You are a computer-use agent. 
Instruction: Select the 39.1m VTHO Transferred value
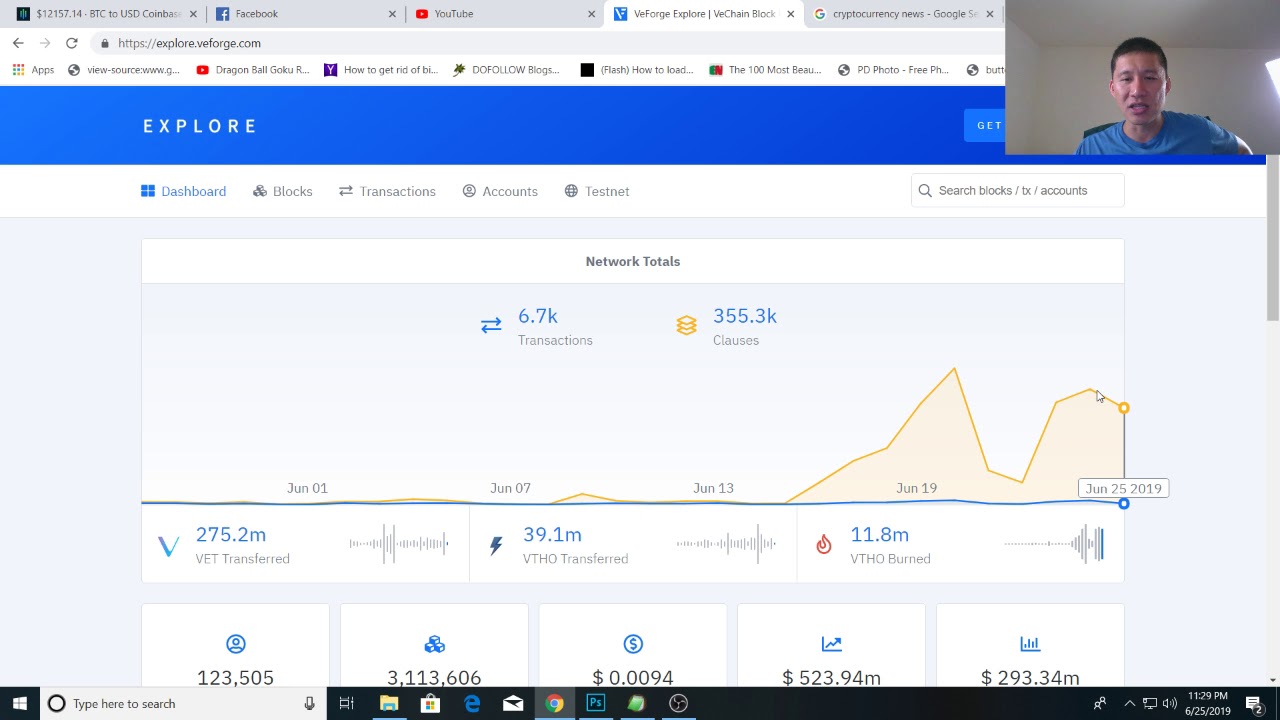(552, 535)
